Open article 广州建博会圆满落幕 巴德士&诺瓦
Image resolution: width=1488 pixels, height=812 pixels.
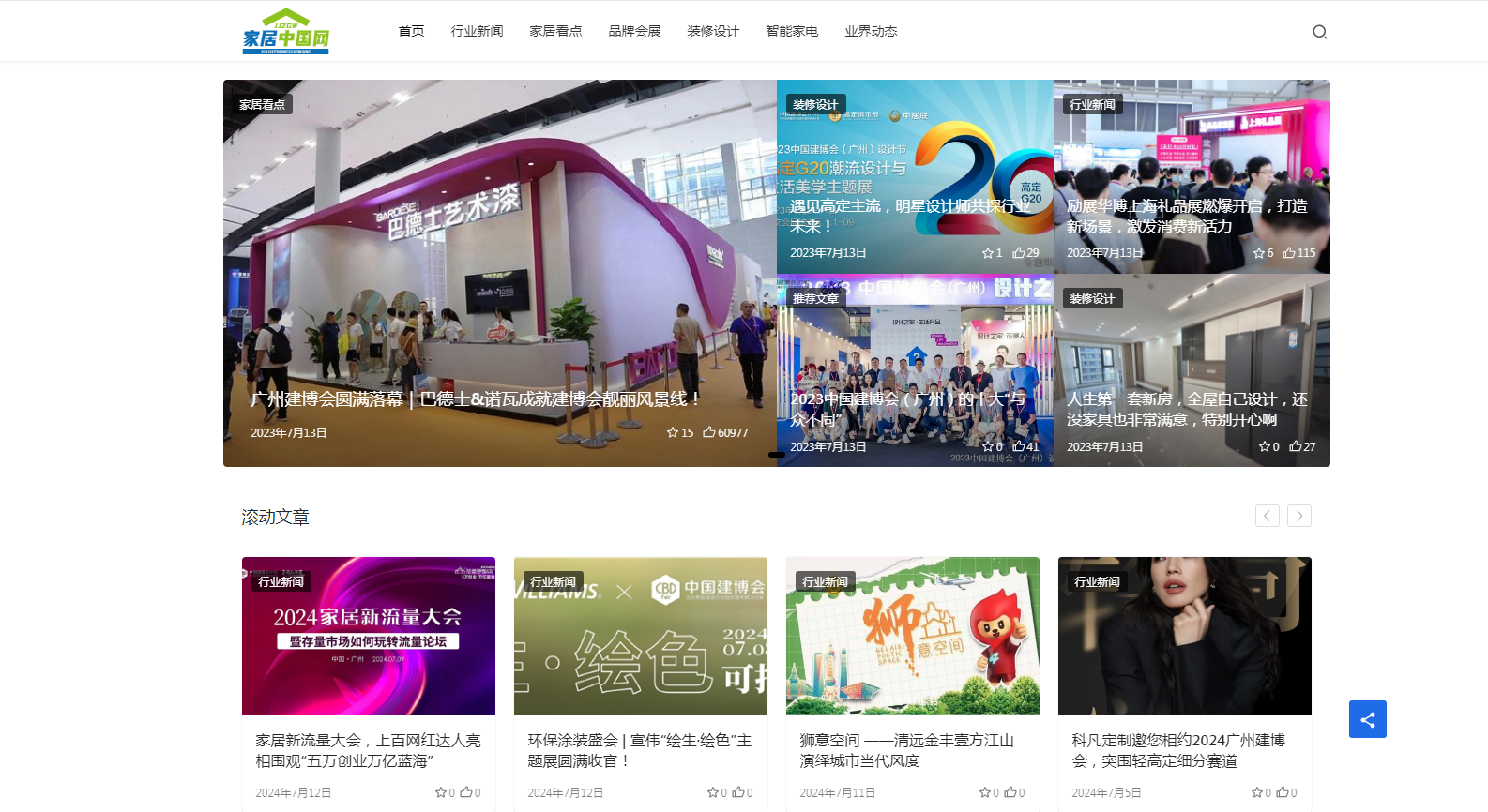(475, 399)
